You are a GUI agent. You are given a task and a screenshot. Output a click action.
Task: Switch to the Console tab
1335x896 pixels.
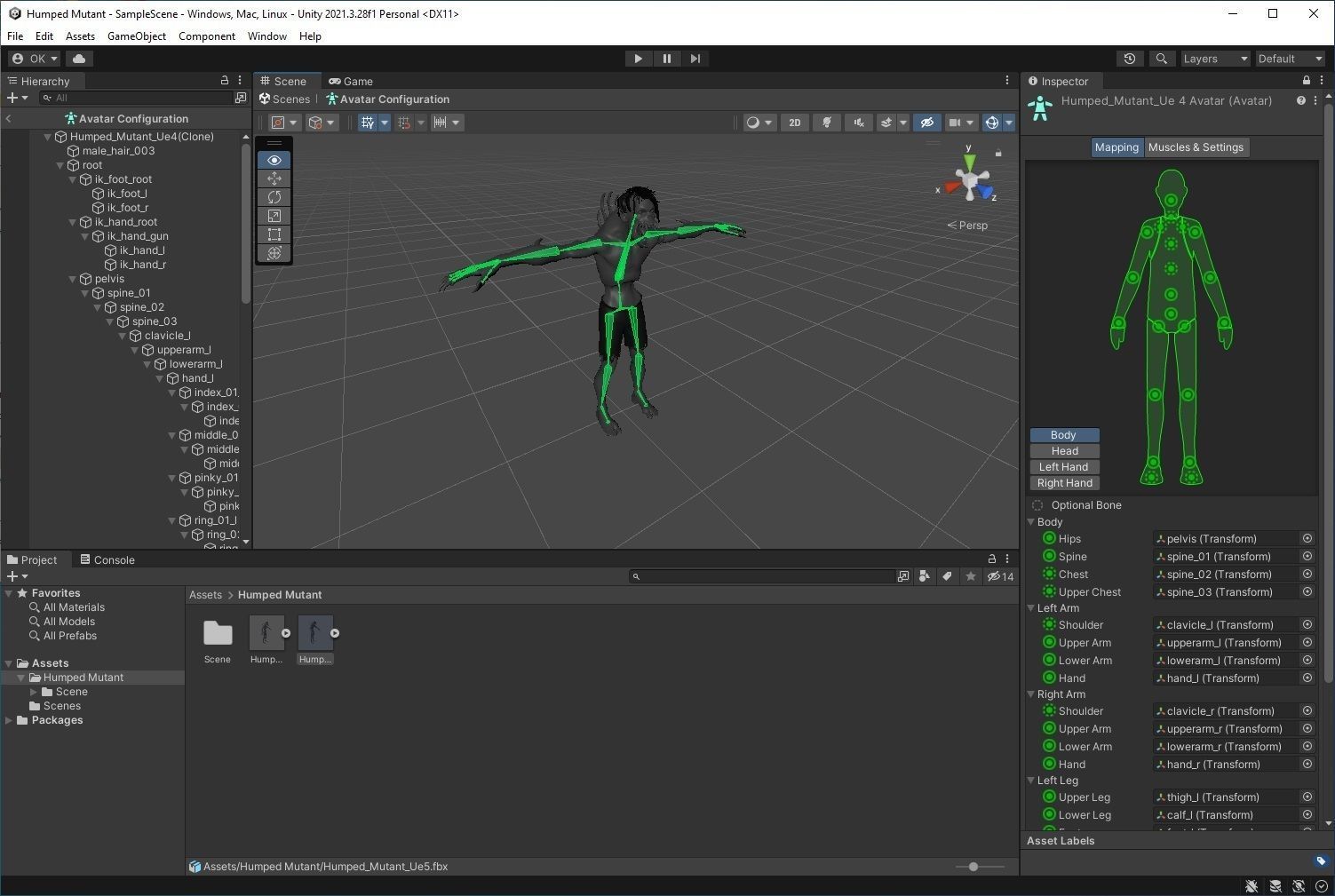point(107,559)
